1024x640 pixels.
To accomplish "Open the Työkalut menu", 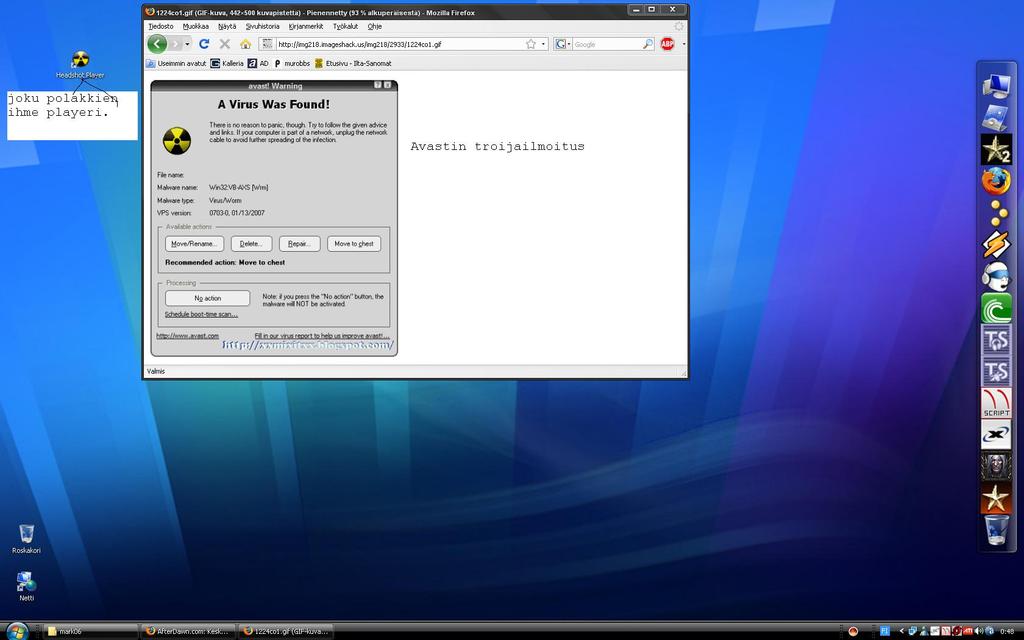I will pyautogui.click(x=345, y=26).
